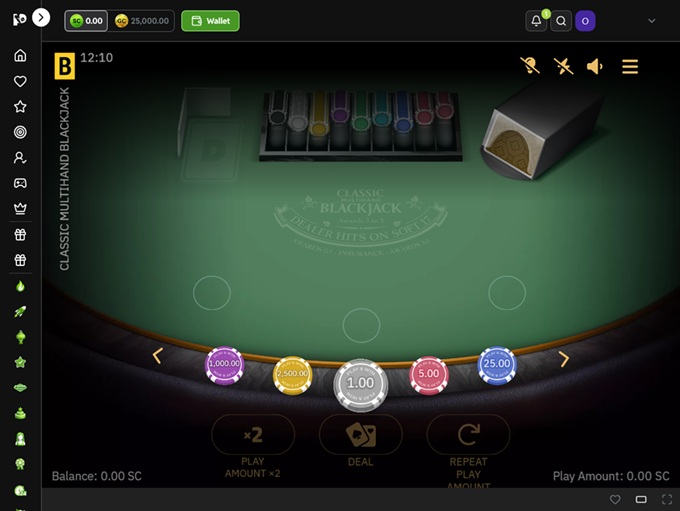This screenshot has height=511, width=680.
Task: Select the GC 25,000.00 balance tab
Action: tap(142, 21)
